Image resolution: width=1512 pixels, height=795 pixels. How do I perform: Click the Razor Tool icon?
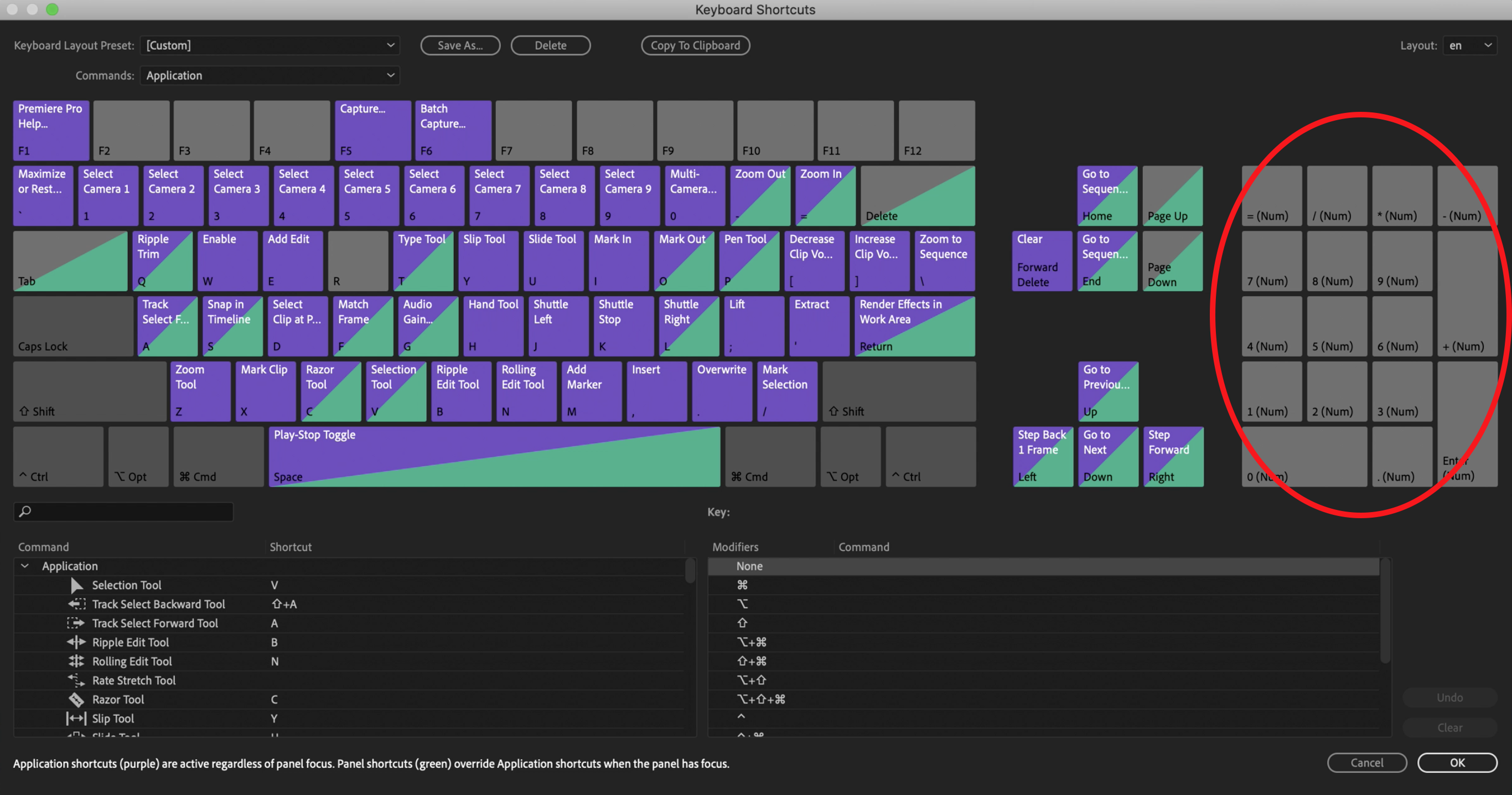[76, 699]
